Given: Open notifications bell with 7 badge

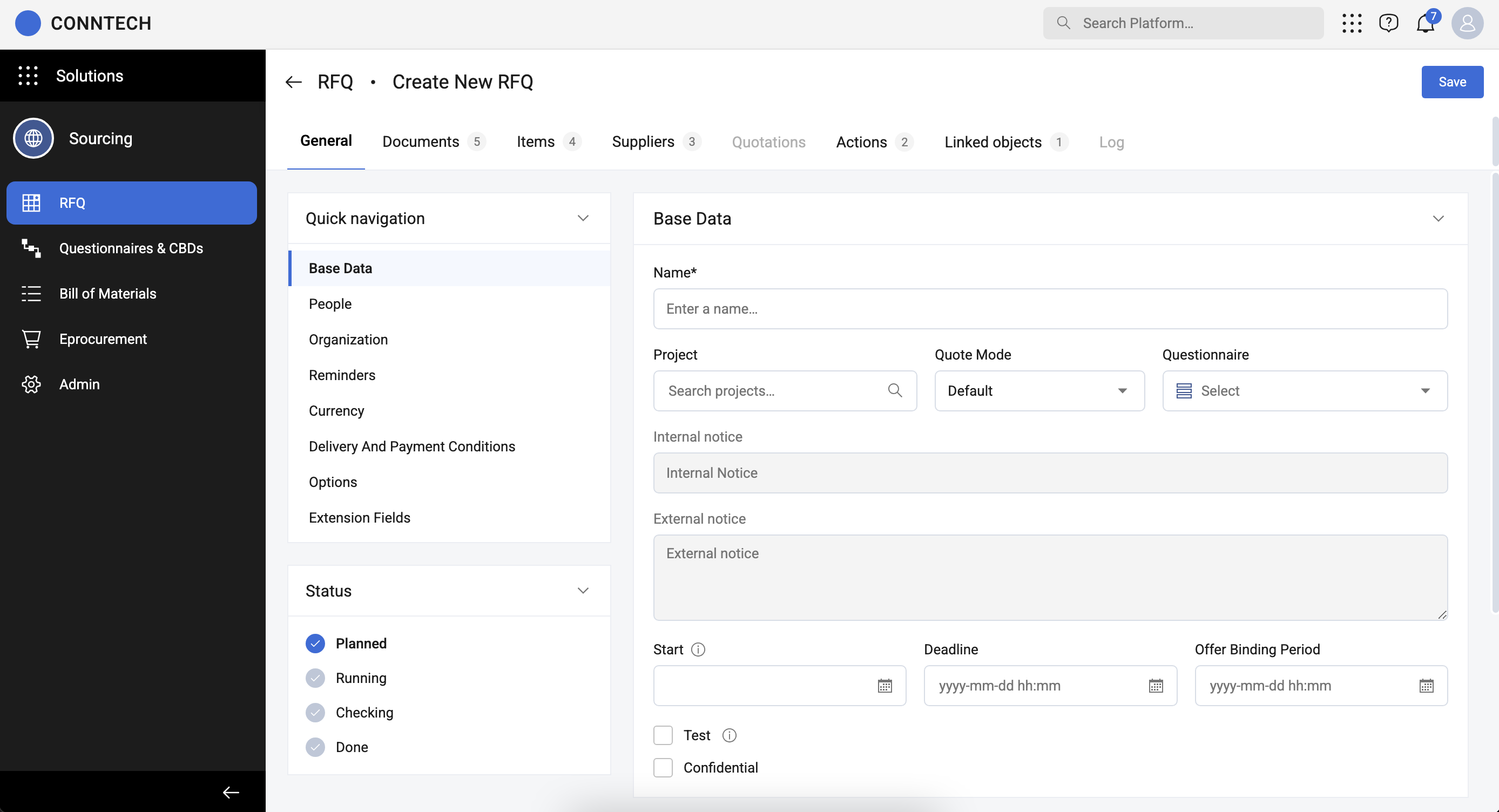Looking at the screenshot, I should [x=1426, y=23].
